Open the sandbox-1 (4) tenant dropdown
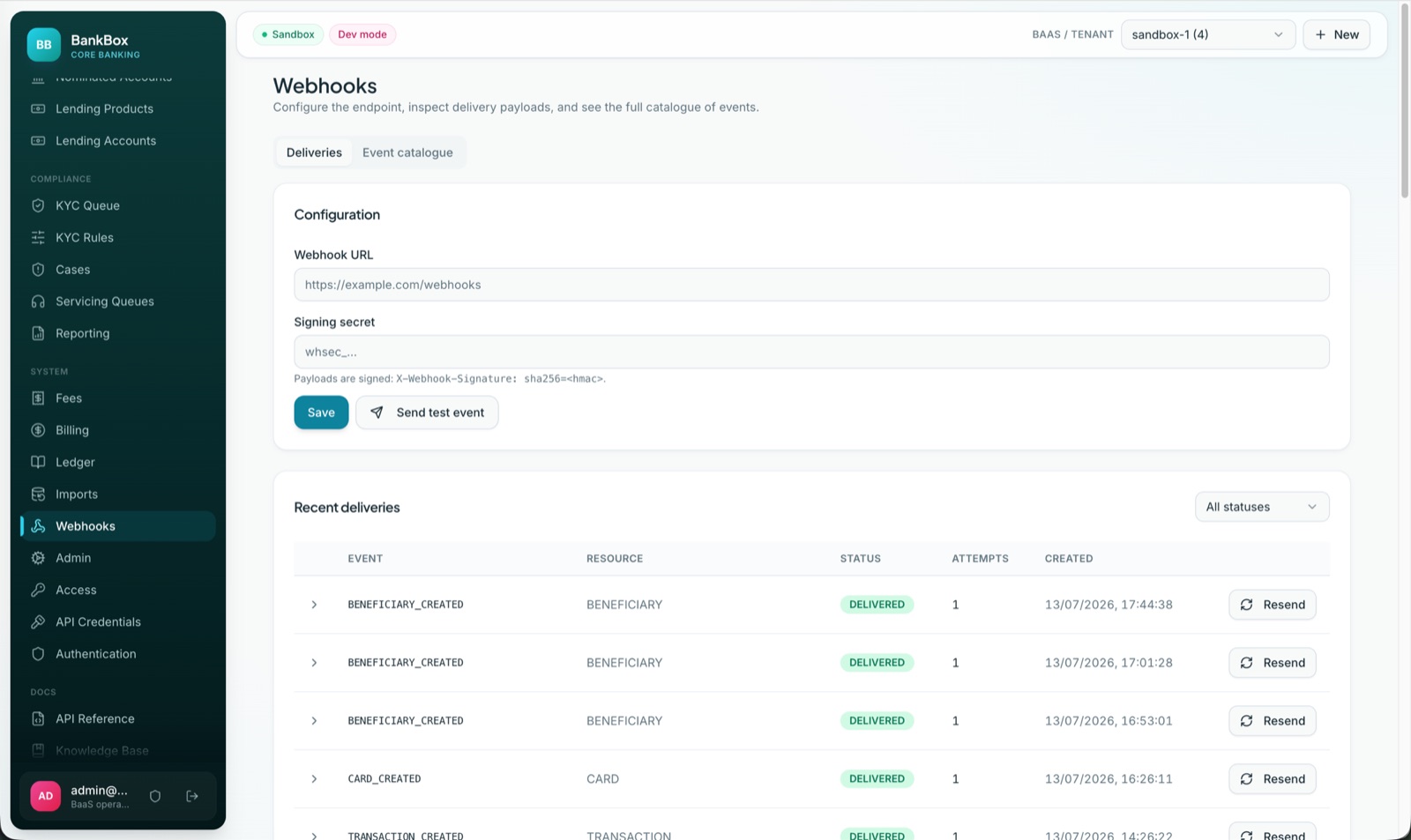The height and width of the screenshot is (840, 1411). tap(1207, 34)
